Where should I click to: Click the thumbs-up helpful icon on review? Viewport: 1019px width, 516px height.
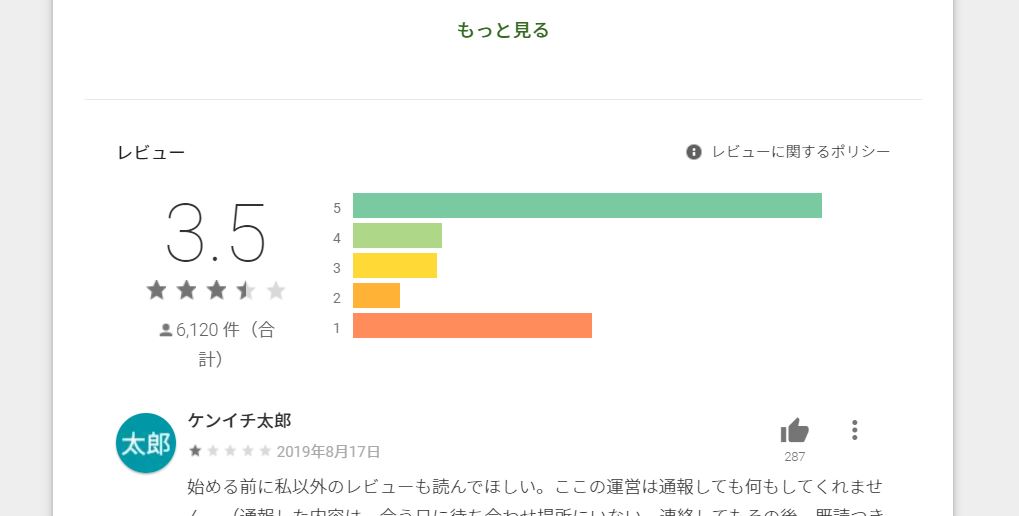click(x=794, y=430)
